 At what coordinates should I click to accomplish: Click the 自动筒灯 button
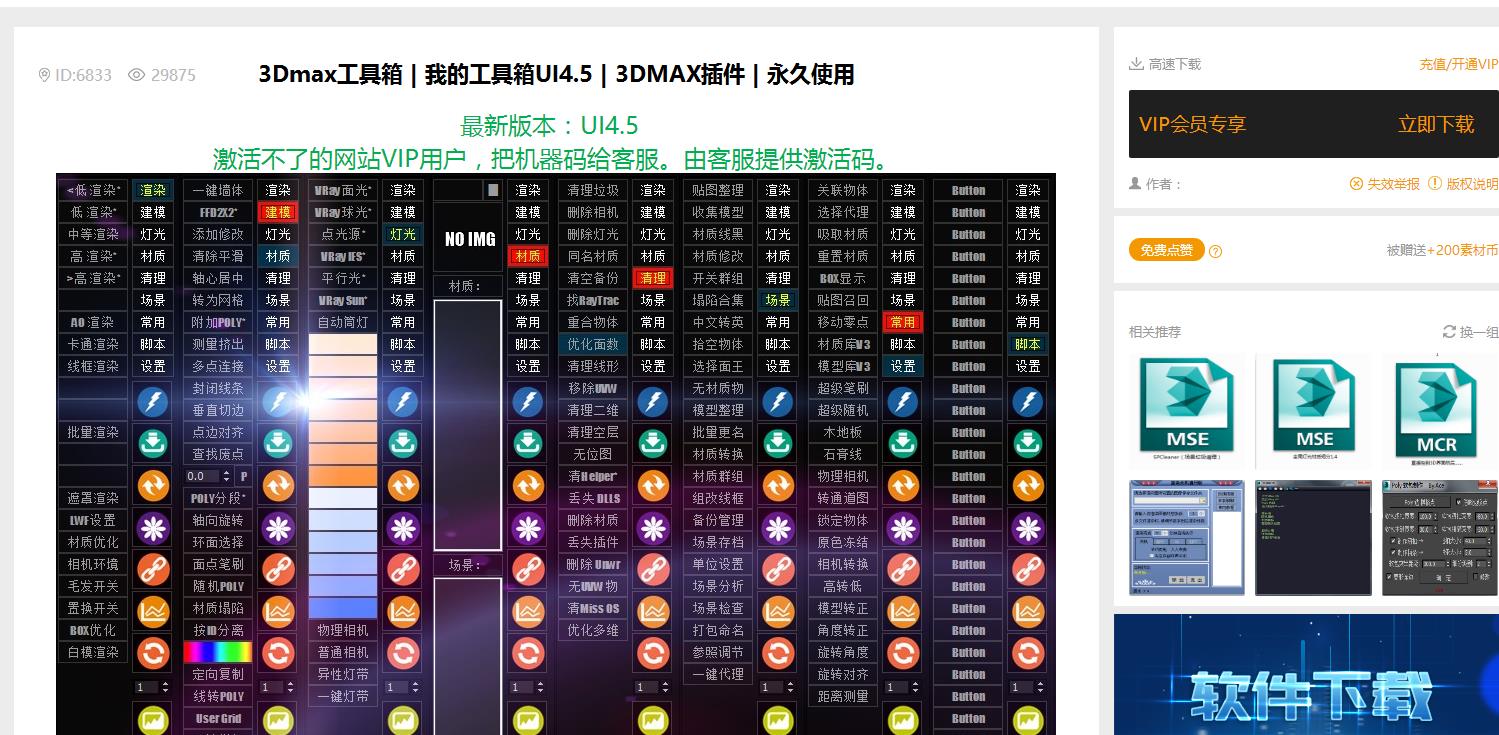pos(343,322)
